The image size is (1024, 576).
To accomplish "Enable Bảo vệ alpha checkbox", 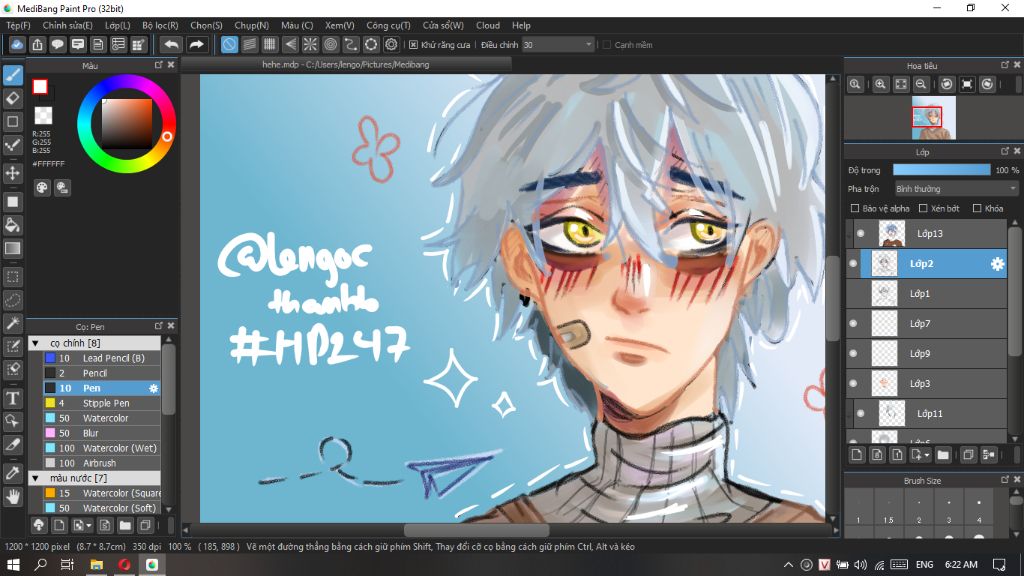I will coord(855,208).
